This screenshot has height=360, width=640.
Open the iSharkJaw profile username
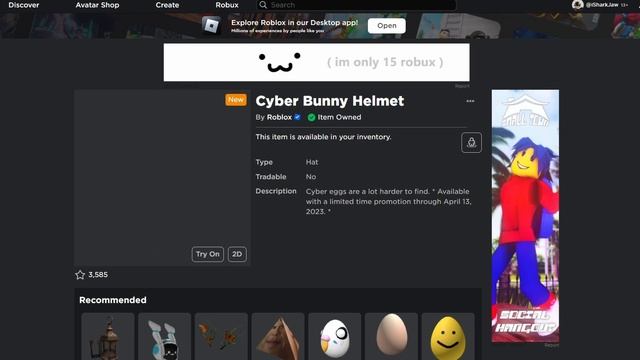[x=602, y=5]
